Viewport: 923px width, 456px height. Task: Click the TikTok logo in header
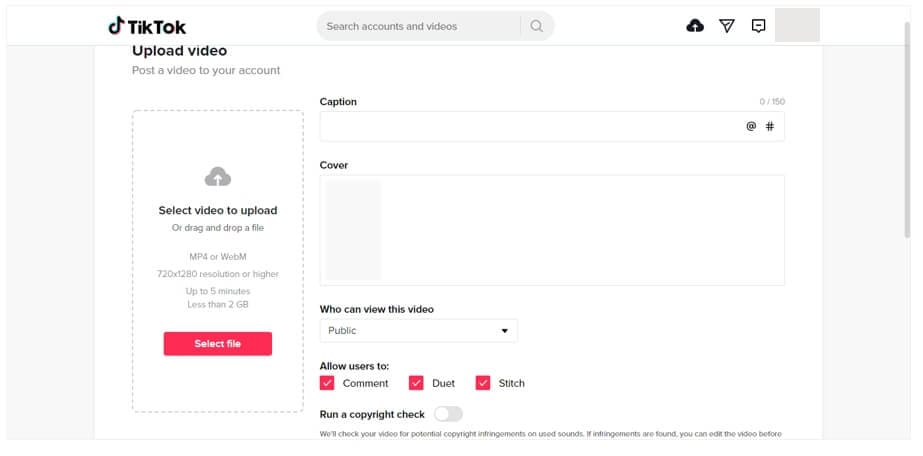click(x=147, y=26)
